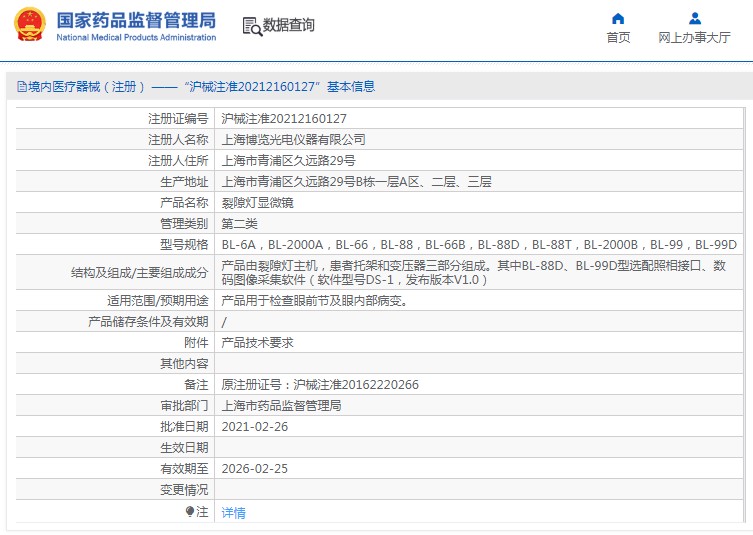753x535 pixels.
Task: Open the 网上办事大厅 link
Action: [x=694, y=37]
